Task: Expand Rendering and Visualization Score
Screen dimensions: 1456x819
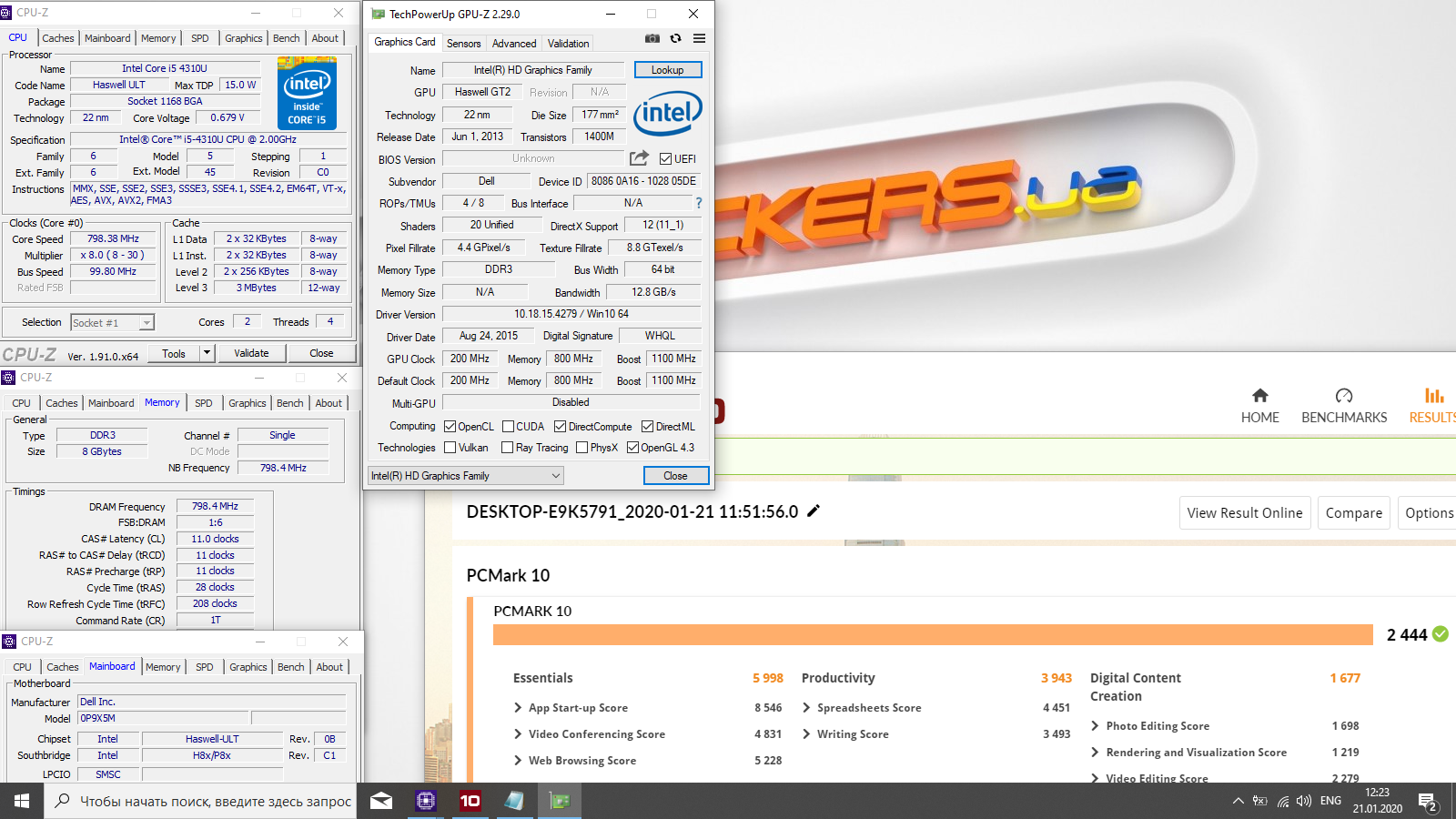Action: pos(1095,752)
